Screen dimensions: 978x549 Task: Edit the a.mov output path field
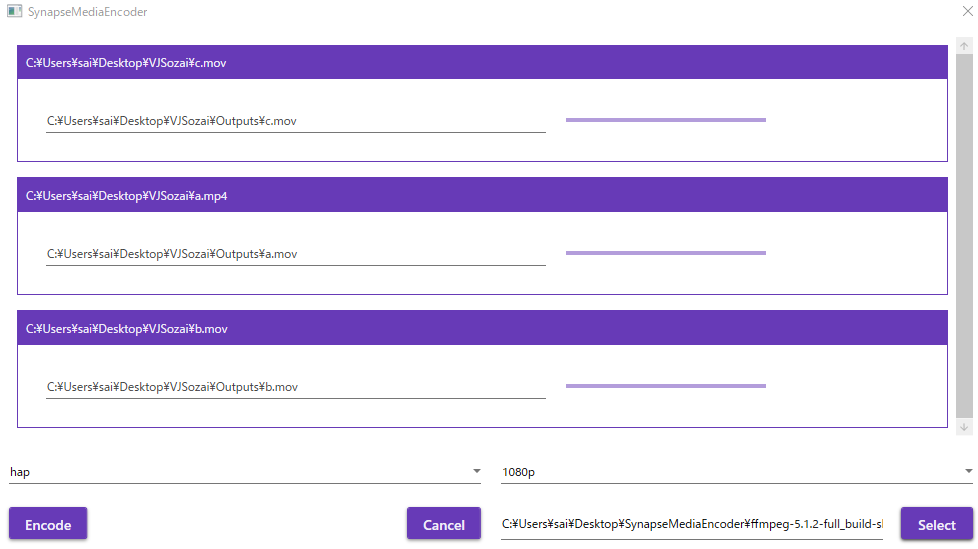tap(295, 254)
